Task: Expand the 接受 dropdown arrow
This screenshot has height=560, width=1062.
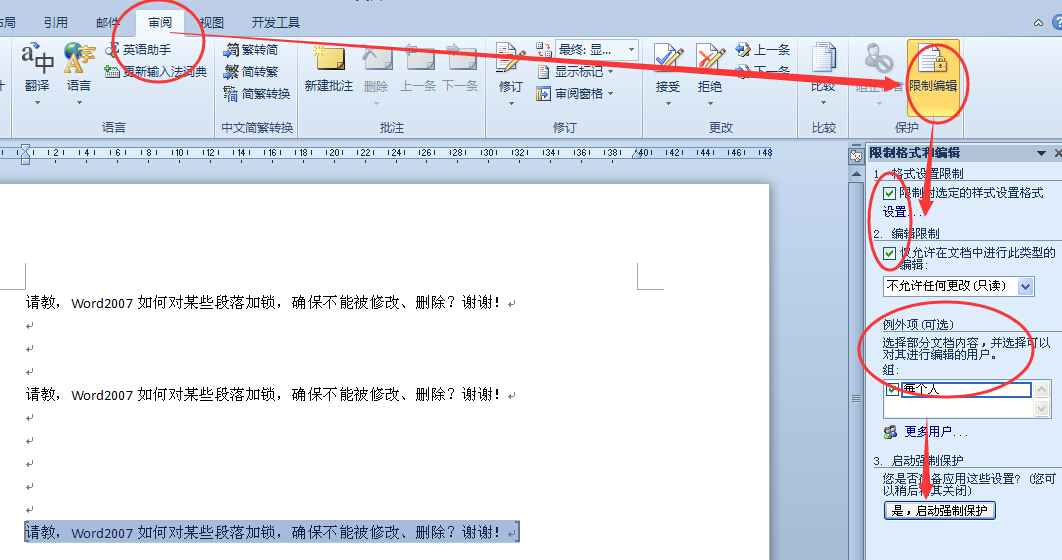Action: click(668, 103)
